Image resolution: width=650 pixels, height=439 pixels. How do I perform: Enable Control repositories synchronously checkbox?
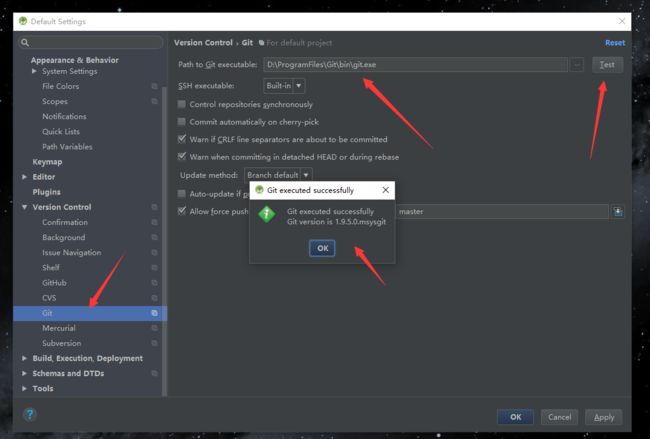(x=182, y=104)
